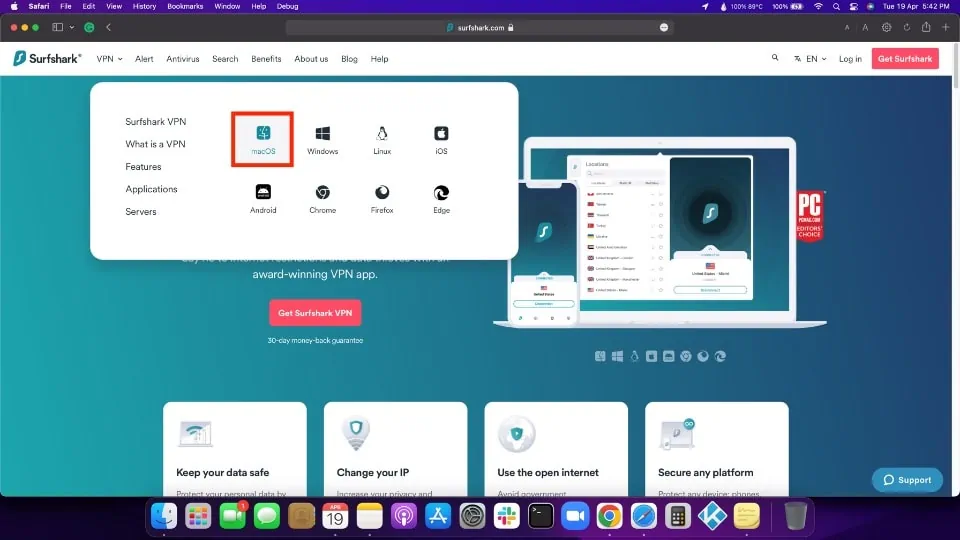Select the macOS app icon
960x540 pixels.
pos(263,140)
